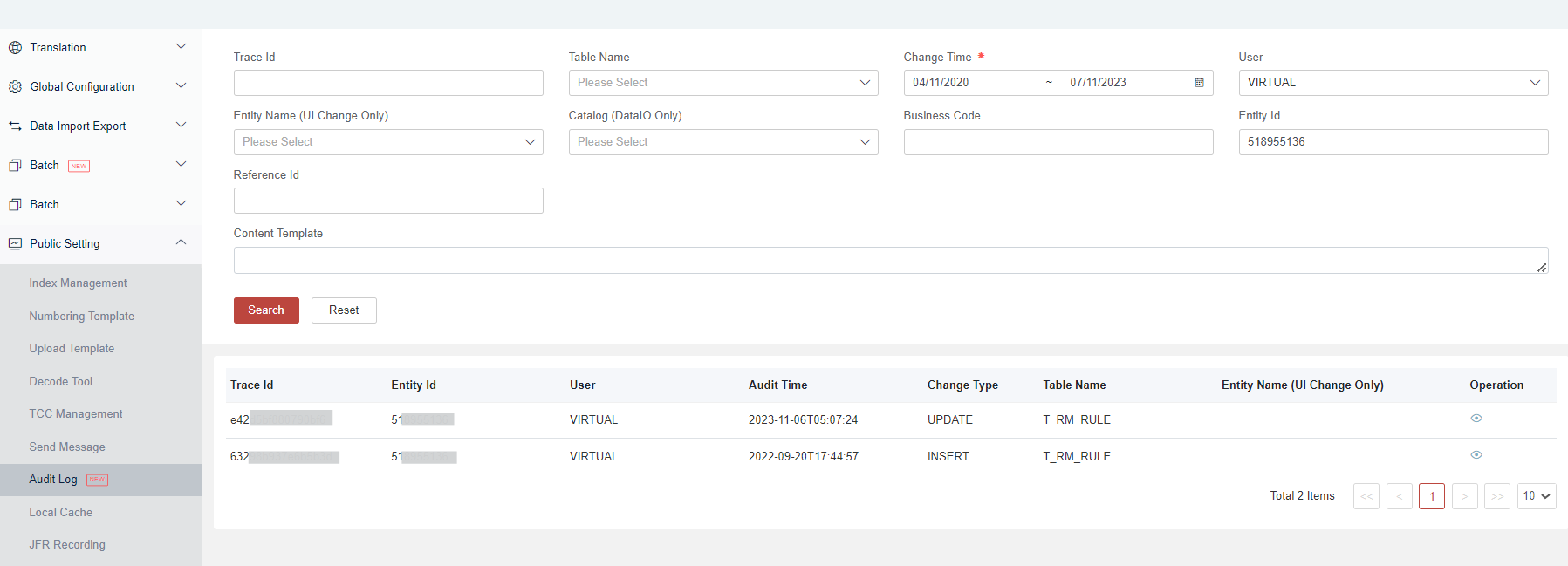Expand the Catalog (DataIO Only) dropdown
1568x566 pixels.
click(722, 142)
